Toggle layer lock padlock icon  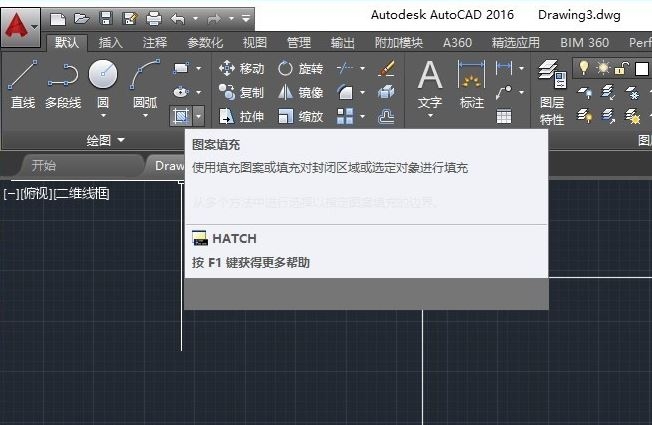coord(621,68)
